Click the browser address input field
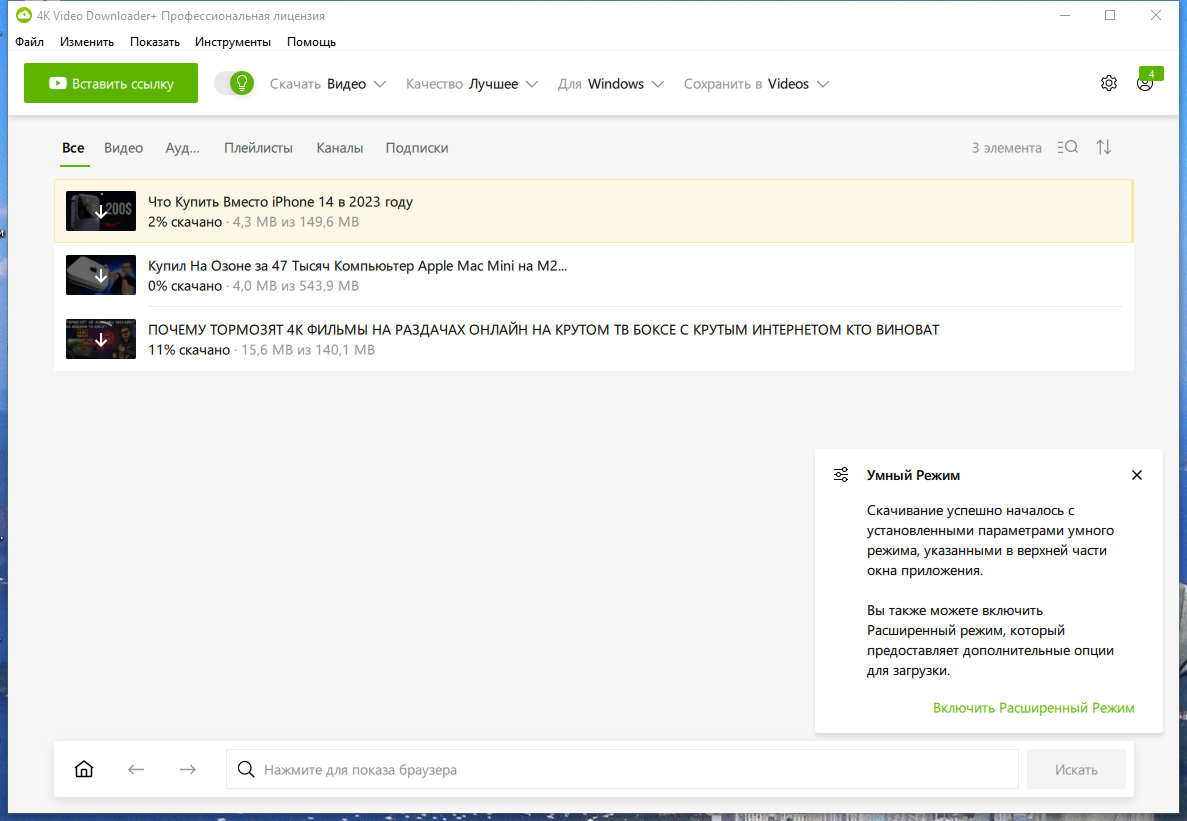This screenshot has width=1187, height=821. pos(622,770)
